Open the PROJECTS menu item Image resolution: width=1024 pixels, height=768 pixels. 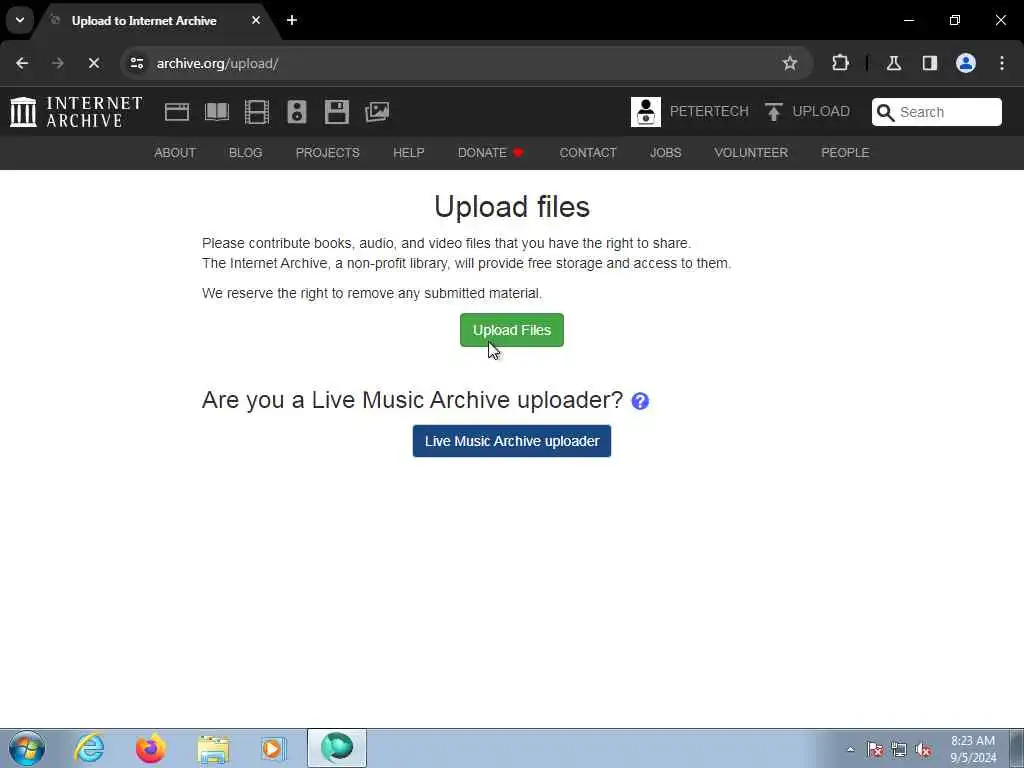(327, 153)
